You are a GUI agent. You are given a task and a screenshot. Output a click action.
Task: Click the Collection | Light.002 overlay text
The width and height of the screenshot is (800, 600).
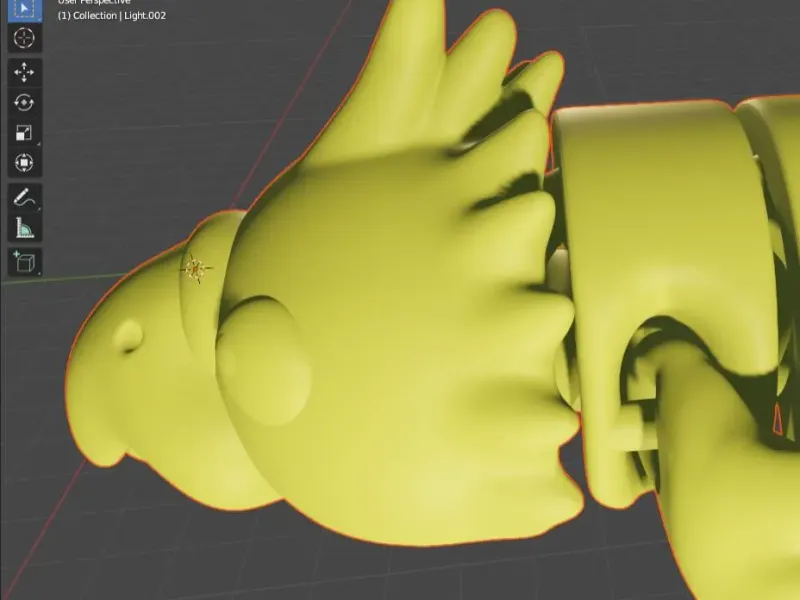(112, 15)
